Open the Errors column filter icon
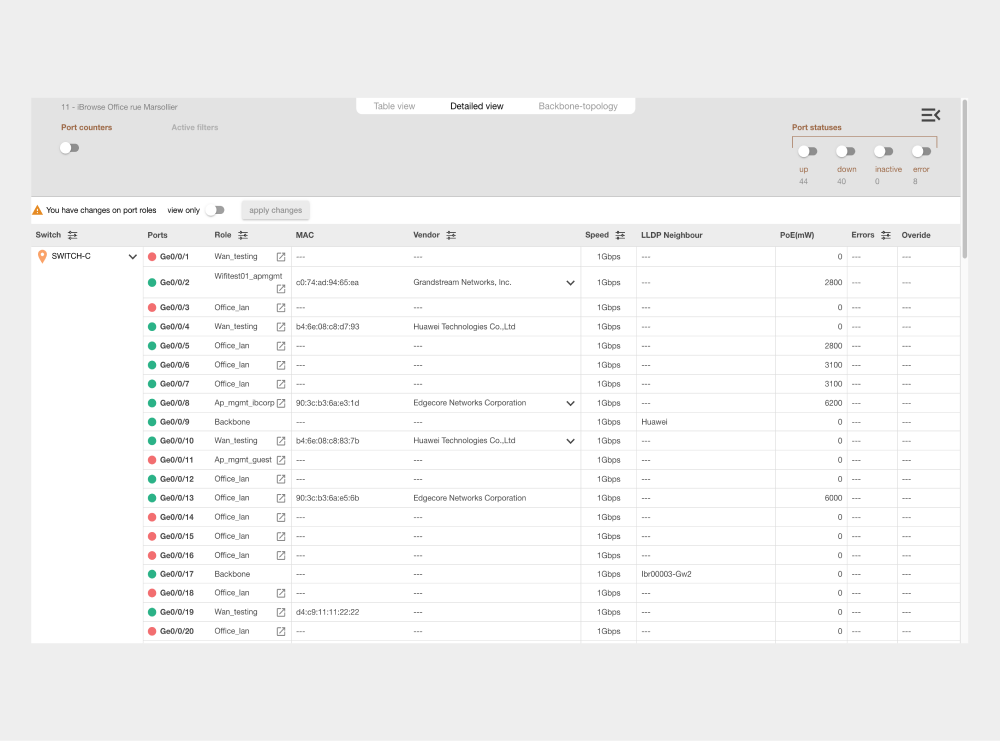Viewport: 1000px width, 741px height. pyautogui.click(x=886, y=235)
